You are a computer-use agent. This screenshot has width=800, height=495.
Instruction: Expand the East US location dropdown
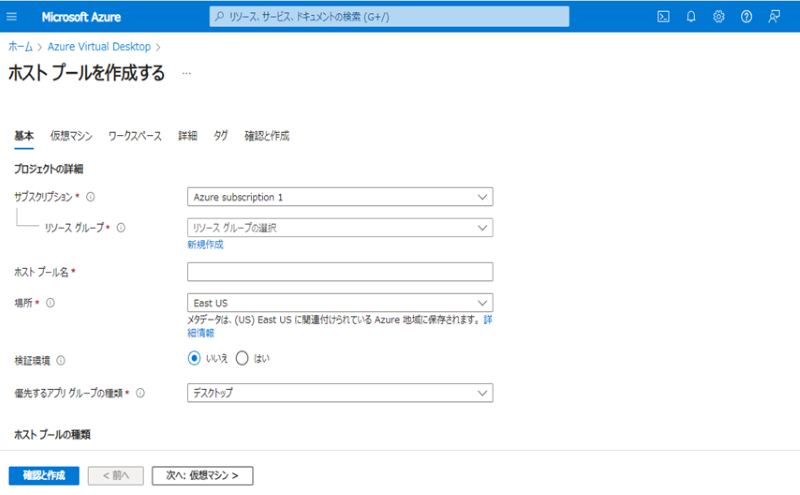(340, 303)
